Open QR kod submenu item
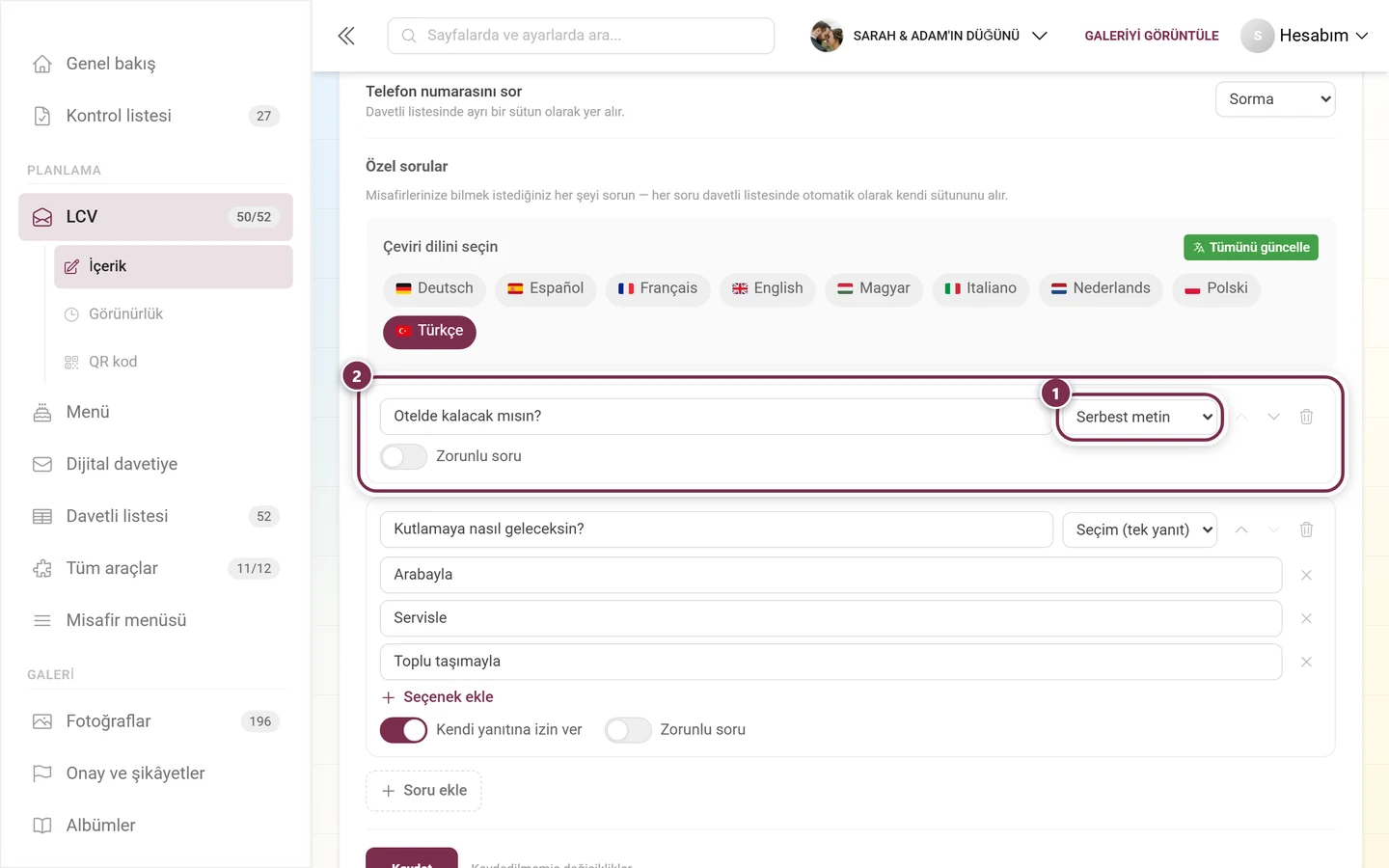This screenshot has height=868, width=1389. pos(174,362)
